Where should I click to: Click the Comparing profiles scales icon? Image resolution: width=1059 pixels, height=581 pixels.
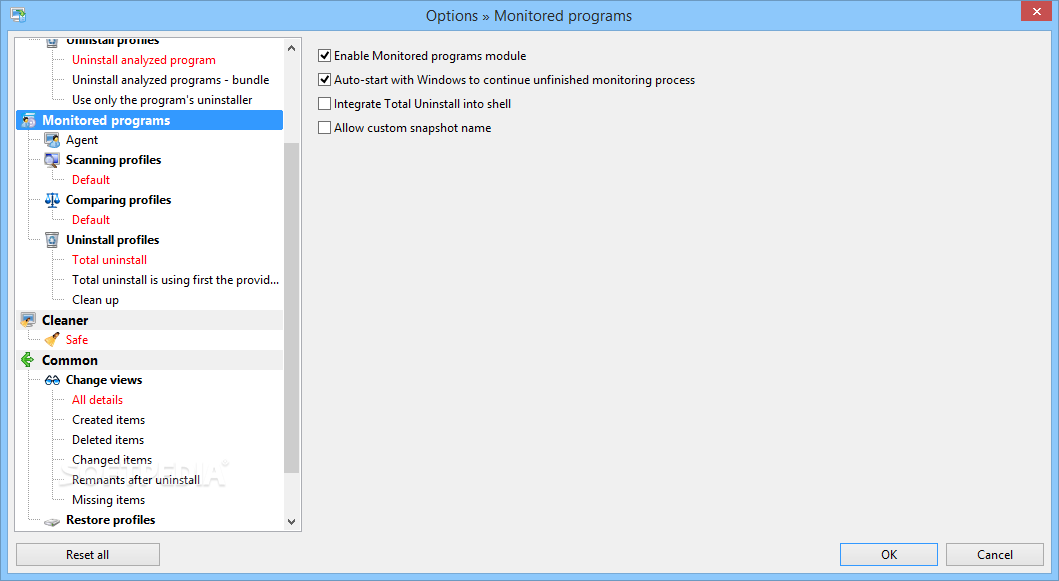(x=52, y=200)
